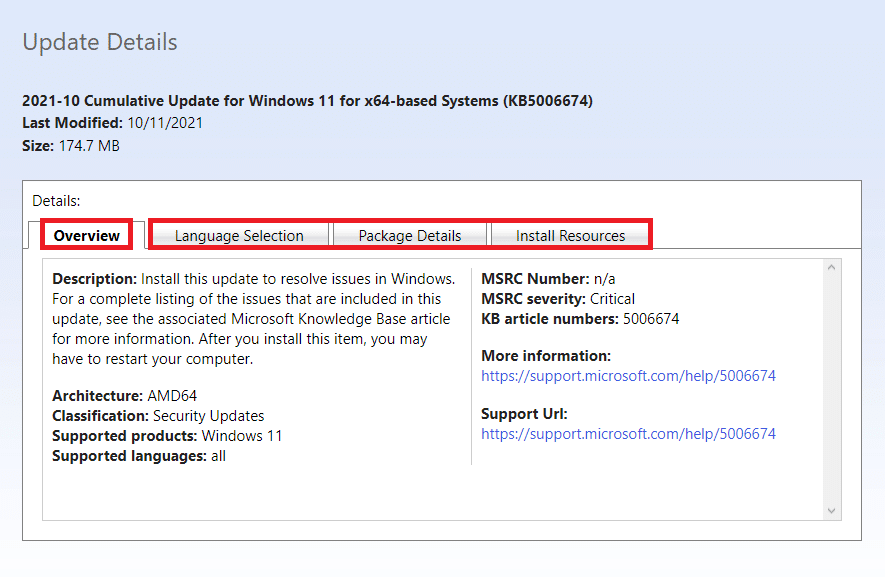Click the Update Details page heading
This screenshot has width=885, height=577.
tap(100, 42)
